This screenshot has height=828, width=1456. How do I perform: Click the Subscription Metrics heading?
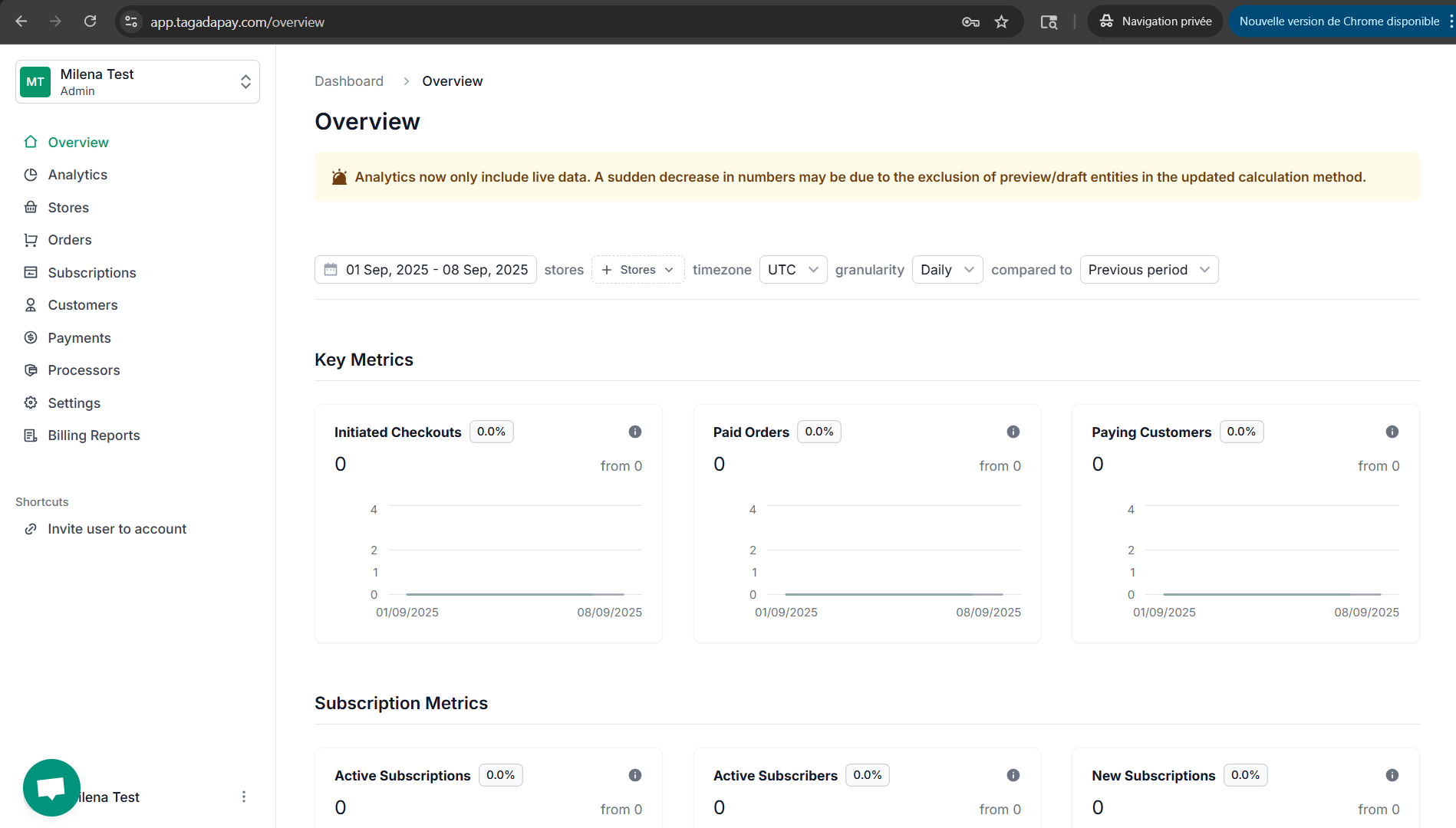[x=401, y=703]
